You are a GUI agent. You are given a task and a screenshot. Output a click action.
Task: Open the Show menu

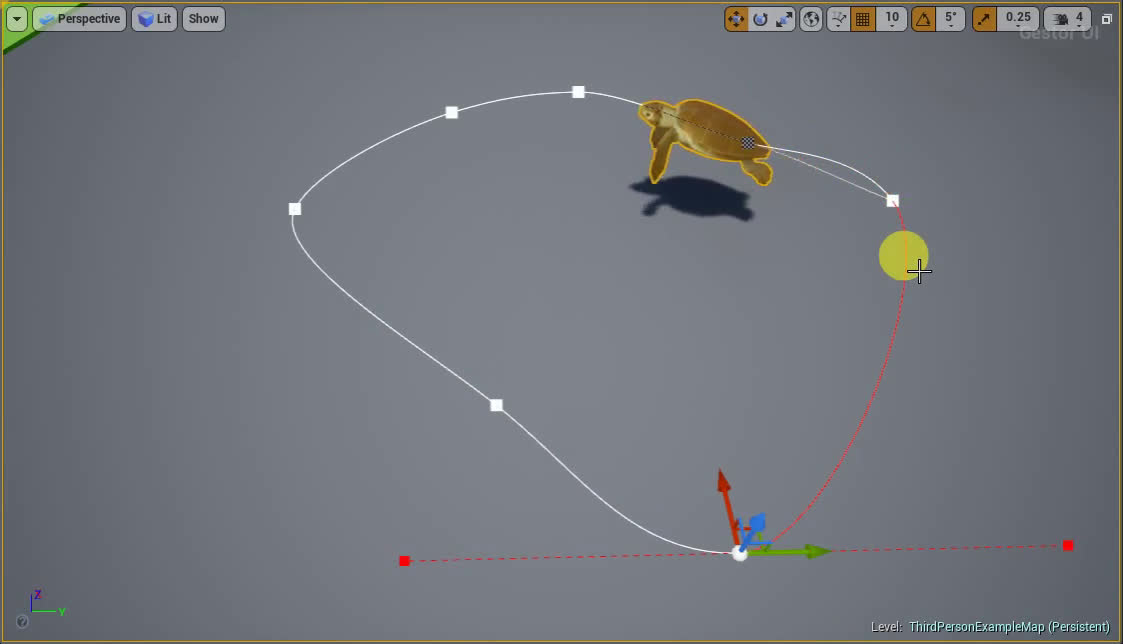pyautogui.click(x=203, y=18)
